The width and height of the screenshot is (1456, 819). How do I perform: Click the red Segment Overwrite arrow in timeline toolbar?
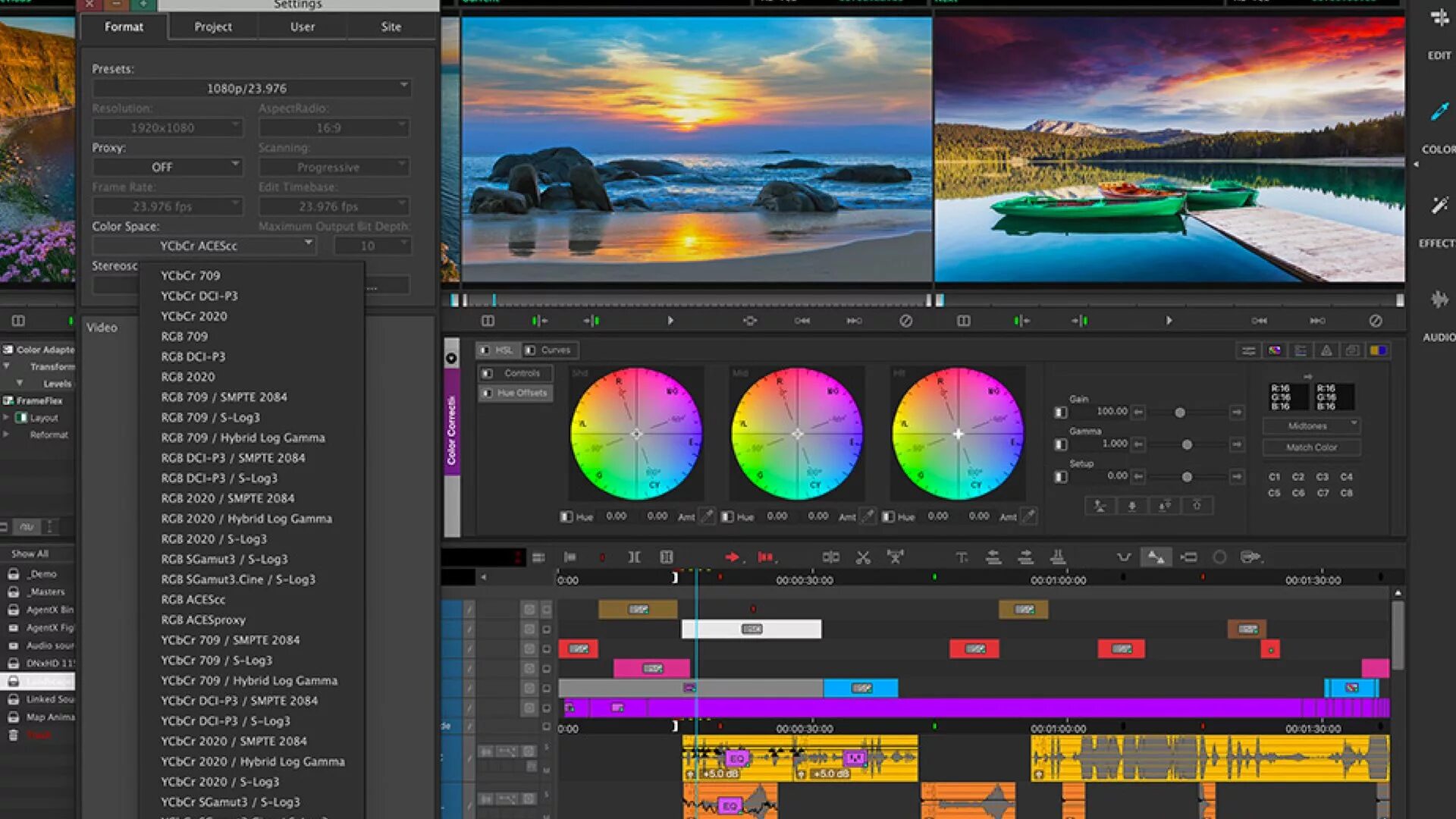coord(732,557)
